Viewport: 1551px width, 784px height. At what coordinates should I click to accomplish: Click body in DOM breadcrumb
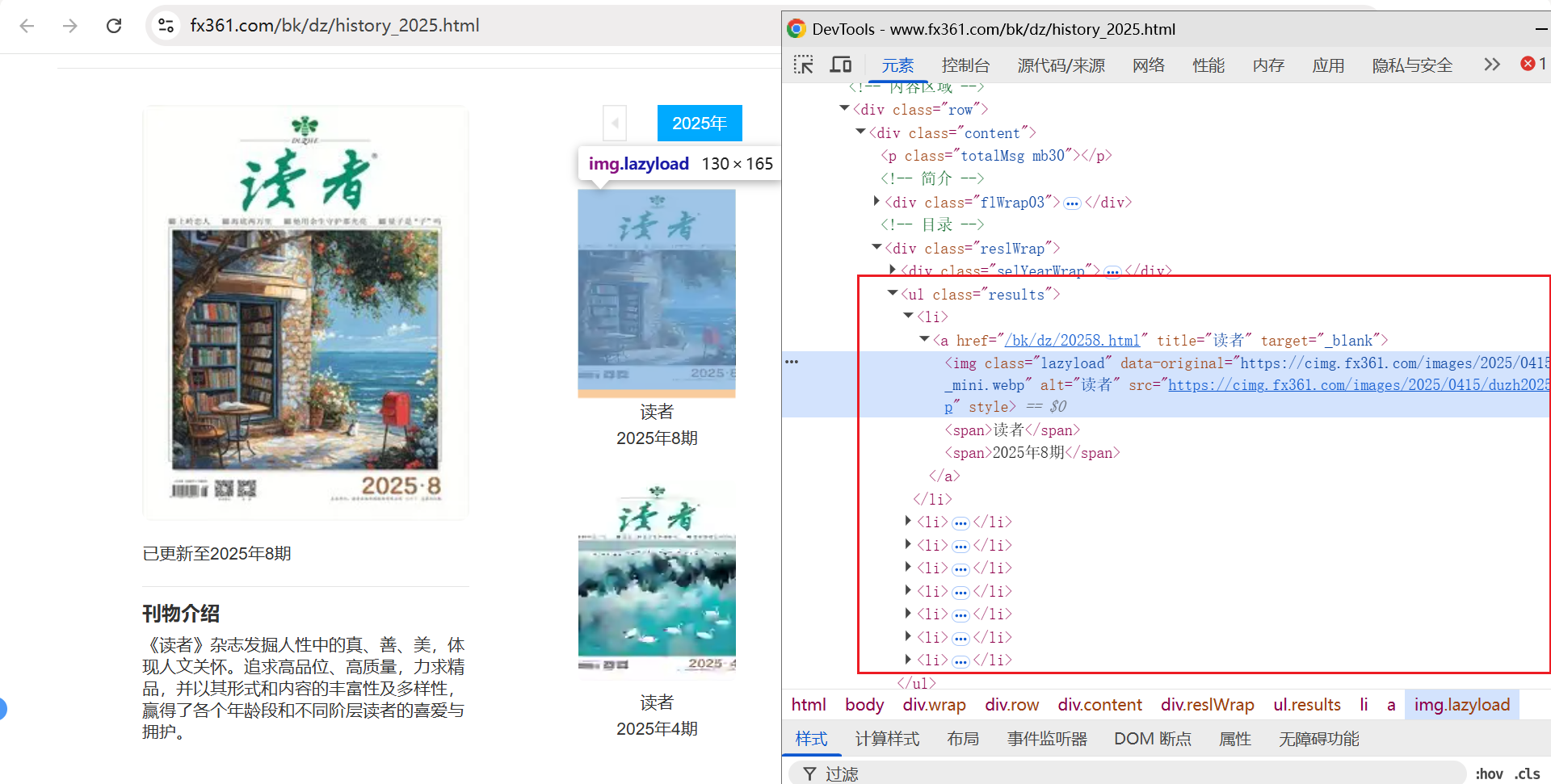tap(864, 705)
